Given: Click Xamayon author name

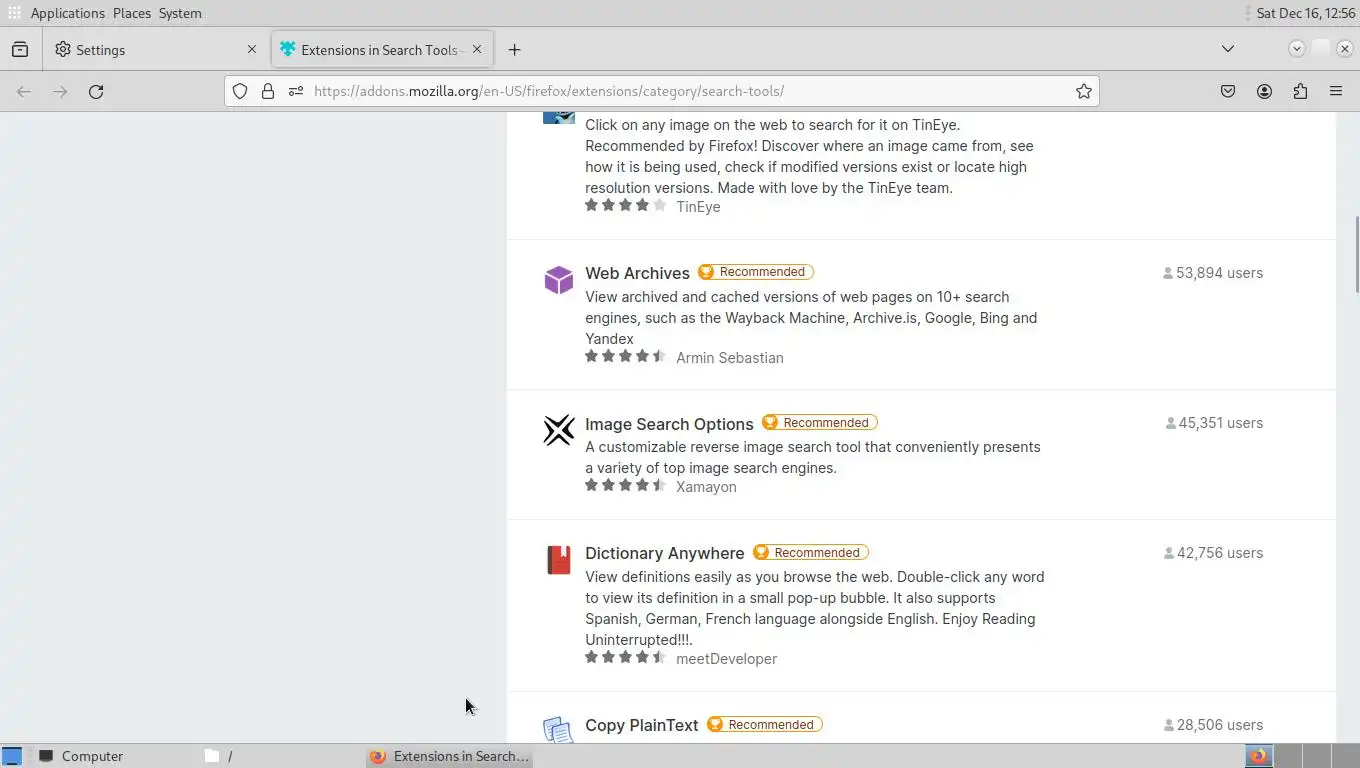Looking at the screenshot, I should coord(706,487).
